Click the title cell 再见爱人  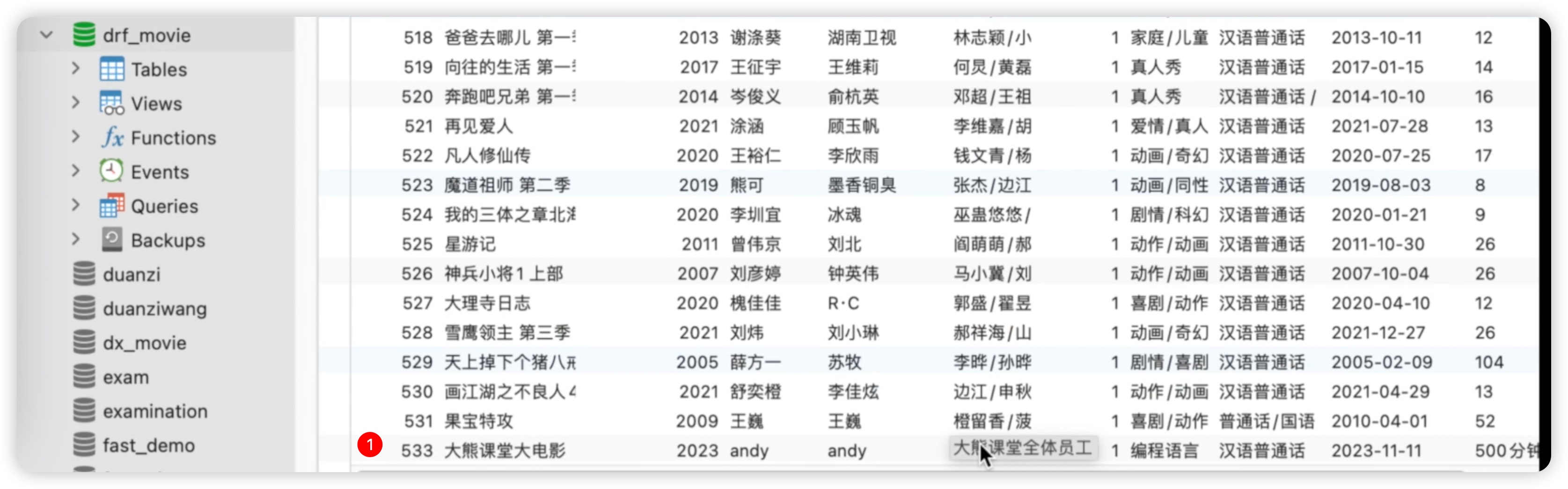478,126
